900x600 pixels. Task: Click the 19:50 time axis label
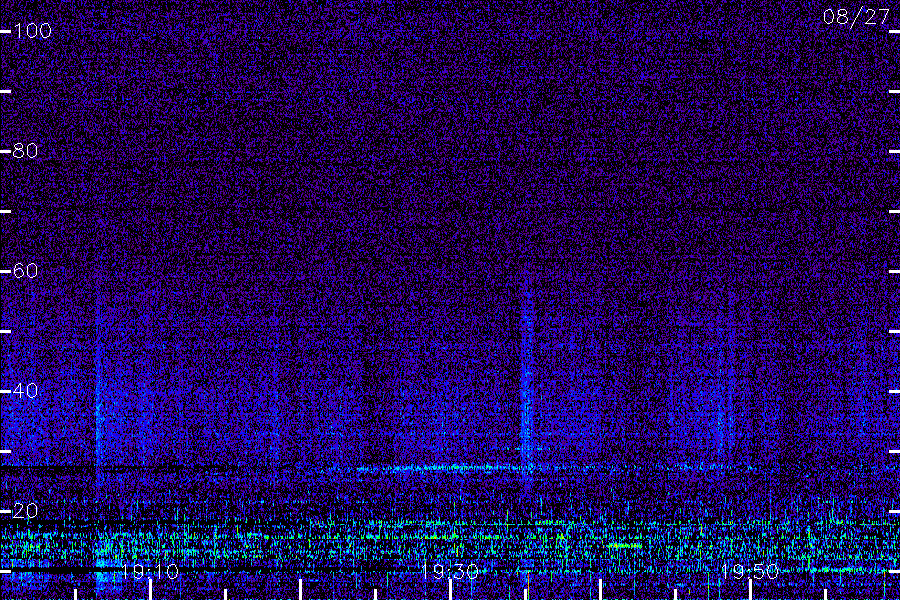750,571
